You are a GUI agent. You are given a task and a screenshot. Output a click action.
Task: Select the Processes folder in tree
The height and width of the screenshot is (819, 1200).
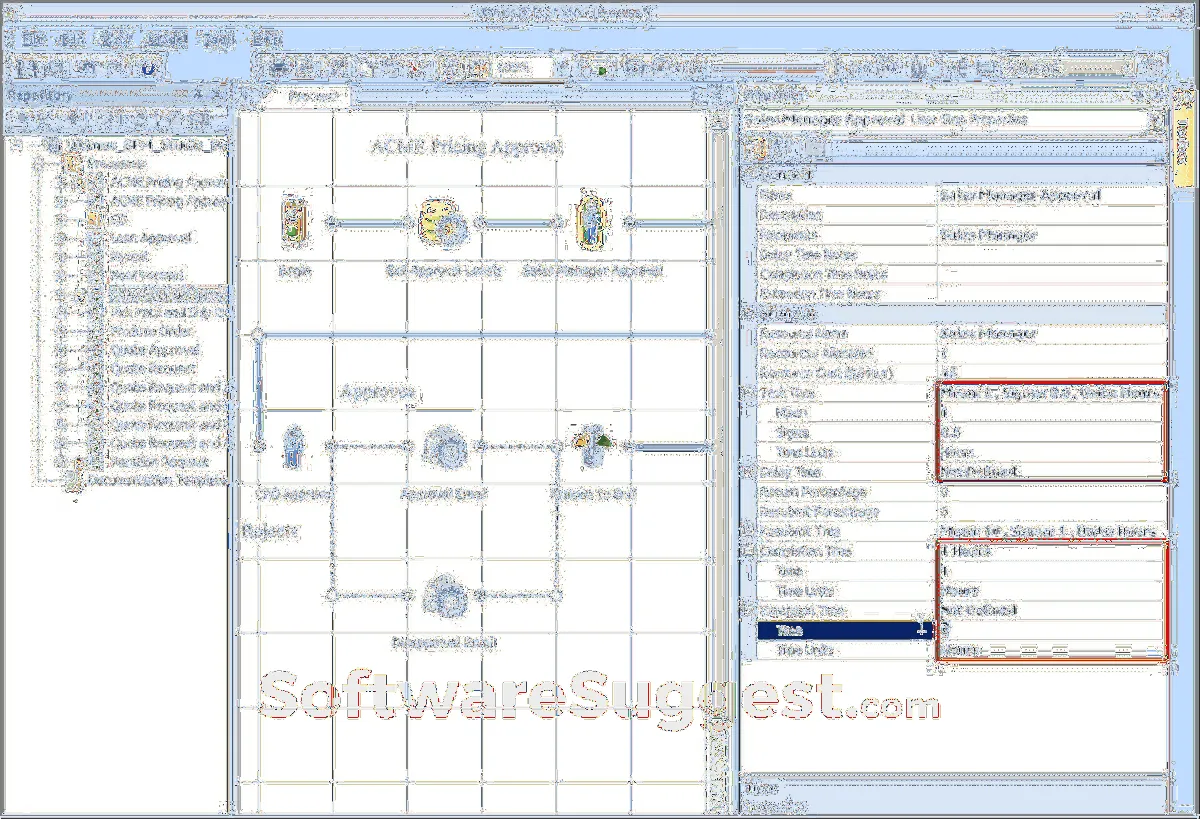116,163
